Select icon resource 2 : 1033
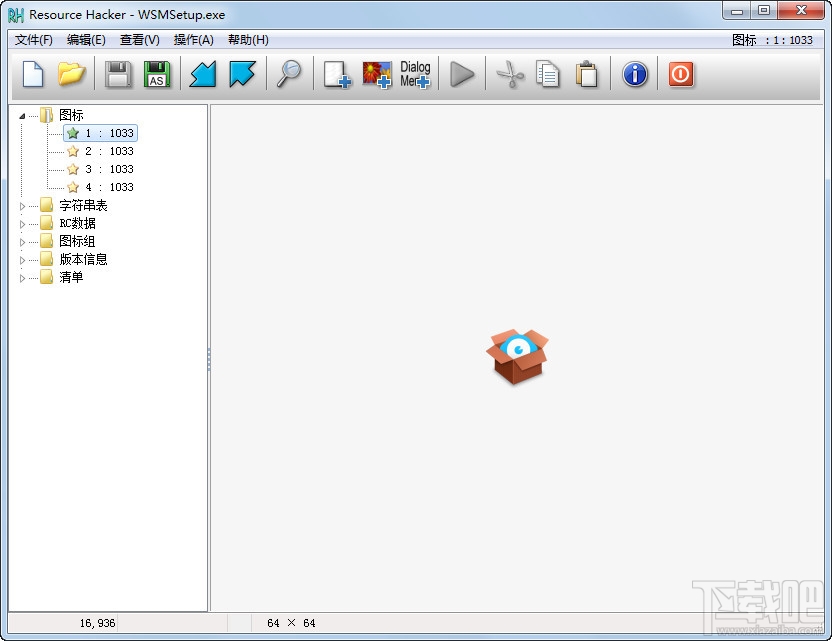Image resolution: width=832 pixels, height=641 pixels. [107, 151]
